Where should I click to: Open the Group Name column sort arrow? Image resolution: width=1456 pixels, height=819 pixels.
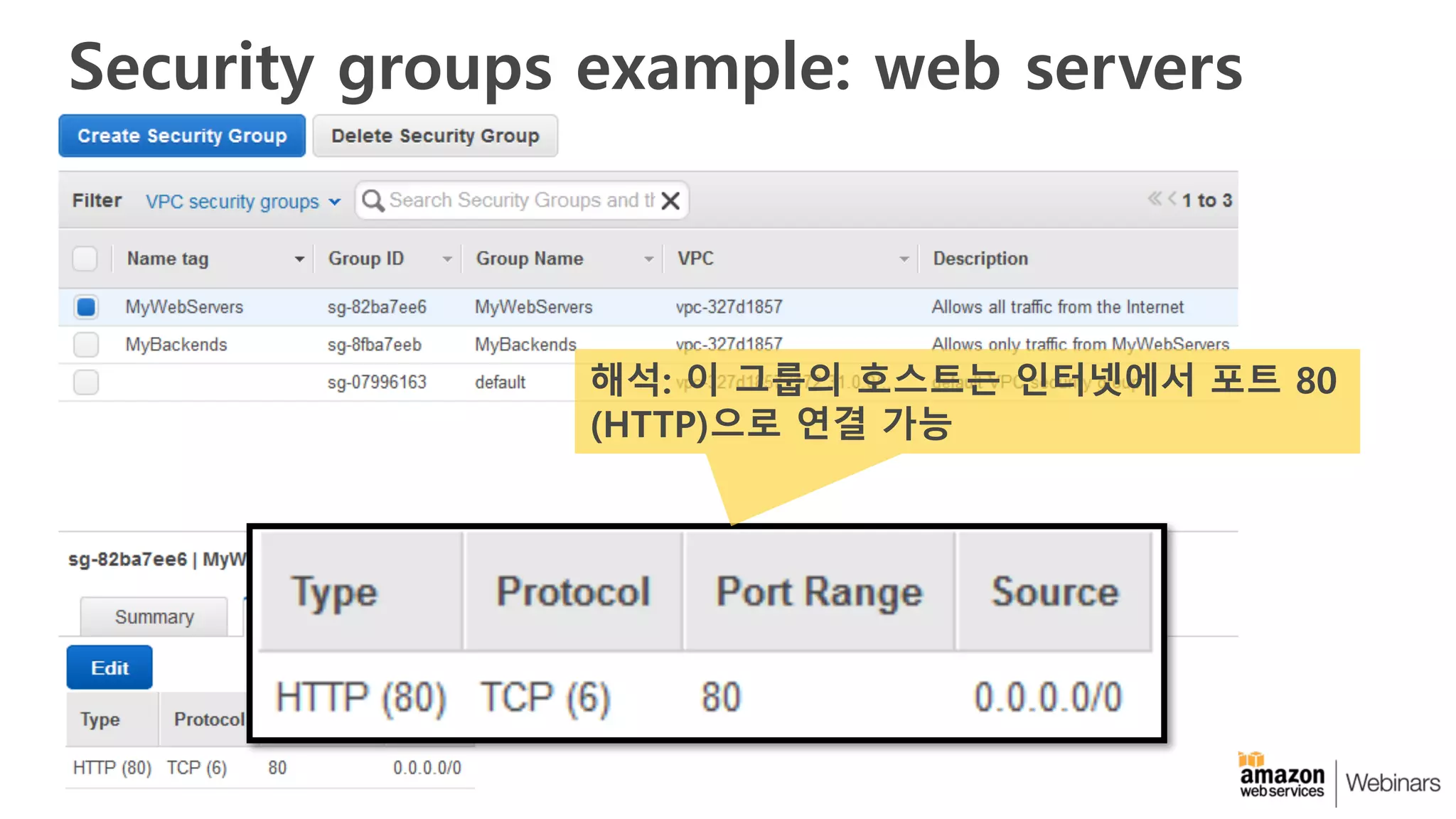coord(648,259)
